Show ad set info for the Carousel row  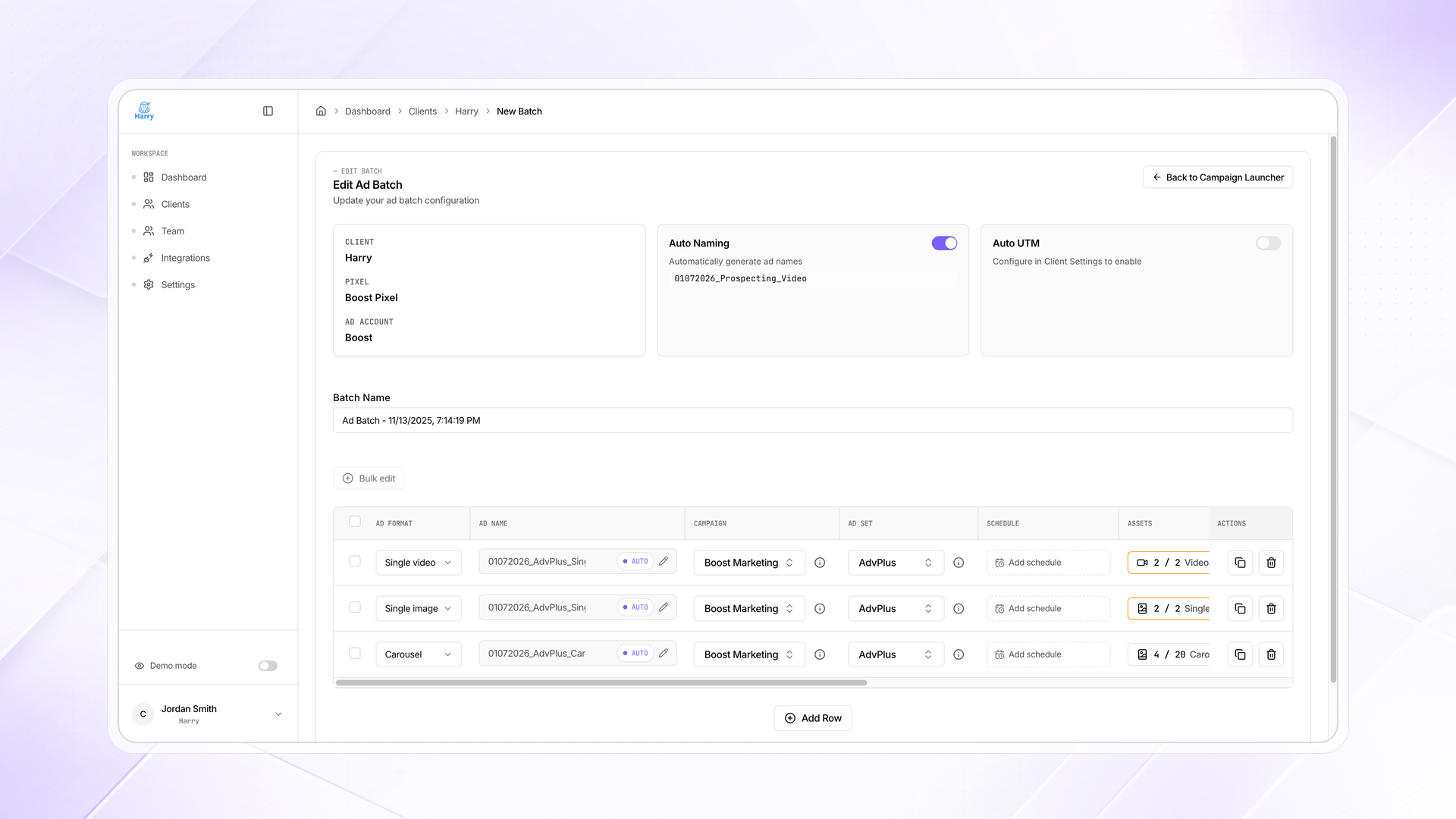point(959,654)
